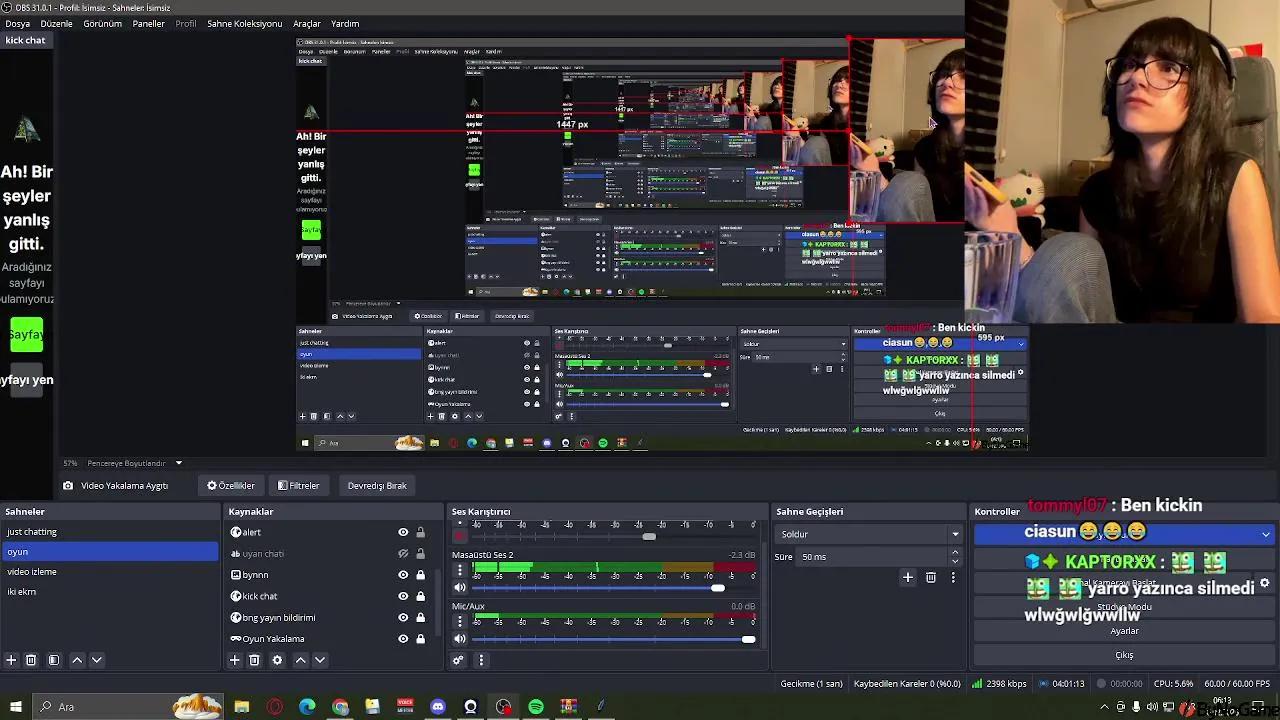This screenshot has height=720, width=1280.
Task: Move selected scene up in Sahneler
Action: click(x=77, y=660)
